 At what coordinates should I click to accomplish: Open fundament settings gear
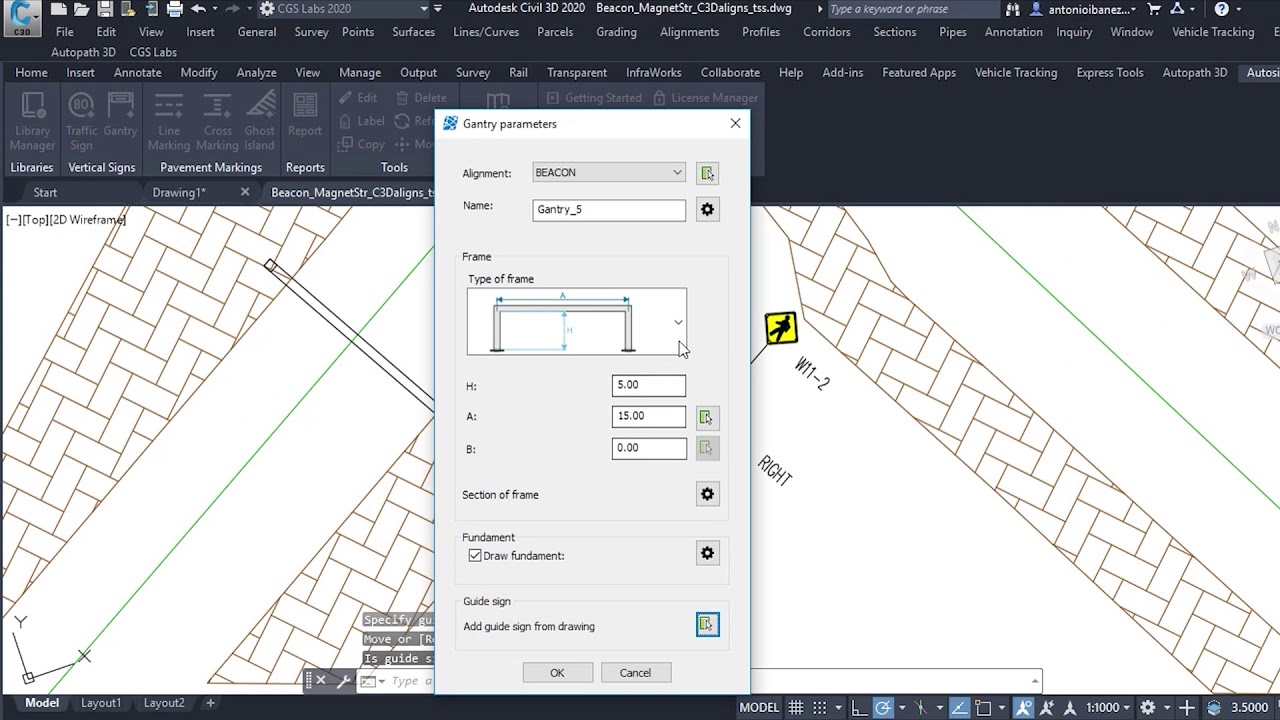pyautogui.click(x=707, y=553)
